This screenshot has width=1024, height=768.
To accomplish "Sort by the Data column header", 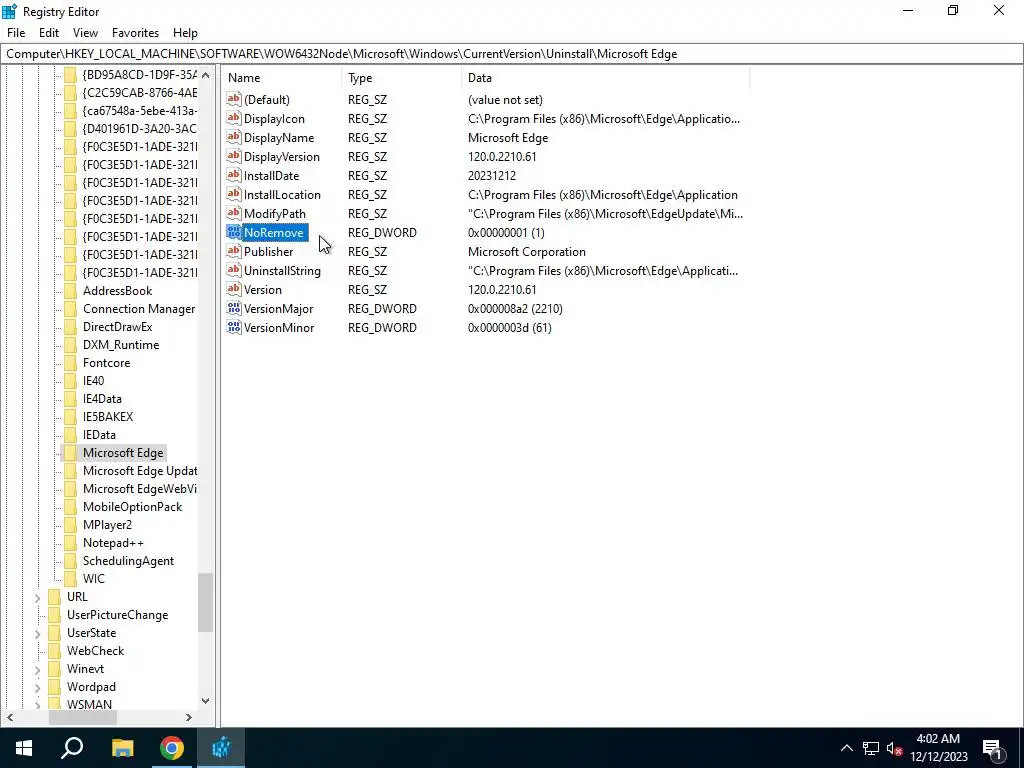I will click(605, 78).
